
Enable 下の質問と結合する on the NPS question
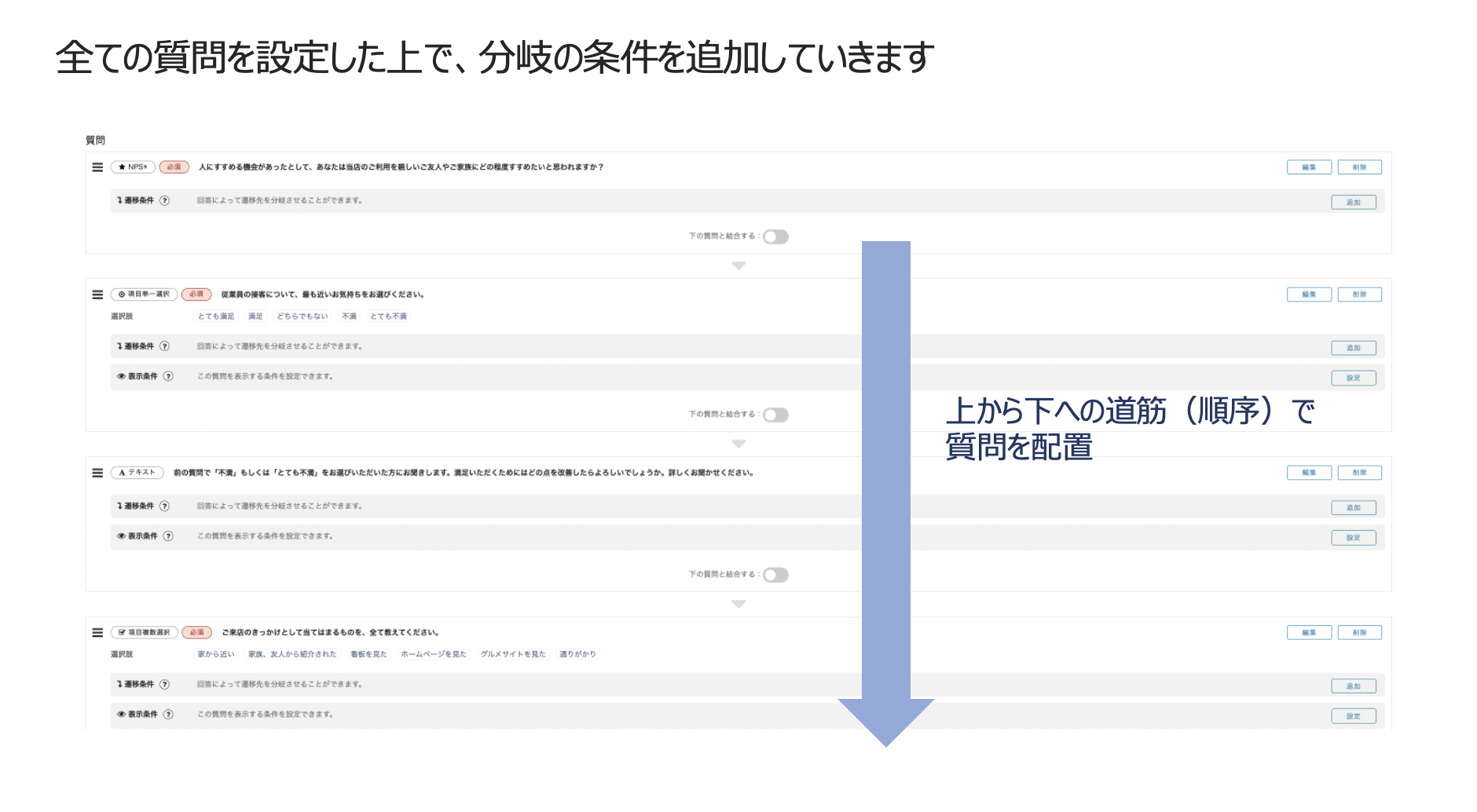tap(775, 236)
